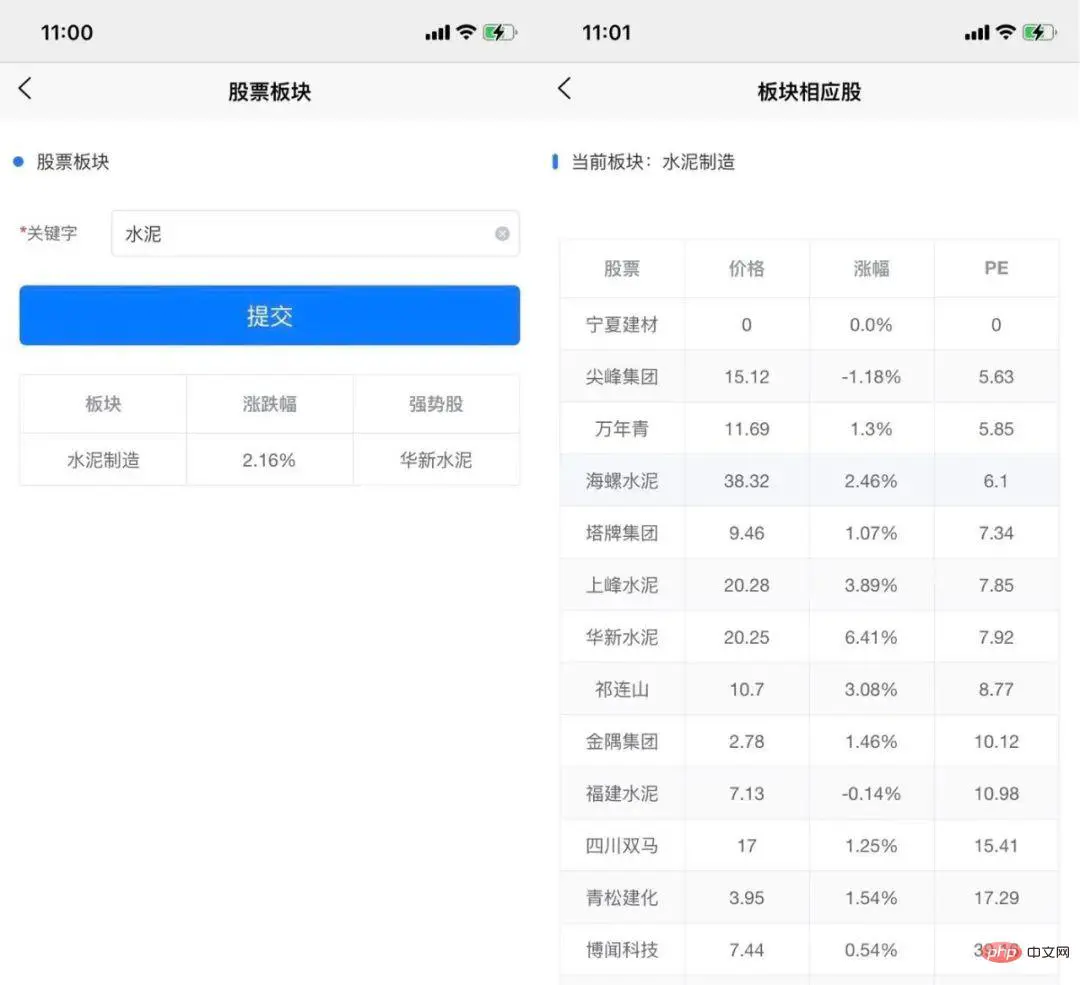Click price 15.12 of 尖峰集团
1080x985 pixels.
tap(747, 377)
